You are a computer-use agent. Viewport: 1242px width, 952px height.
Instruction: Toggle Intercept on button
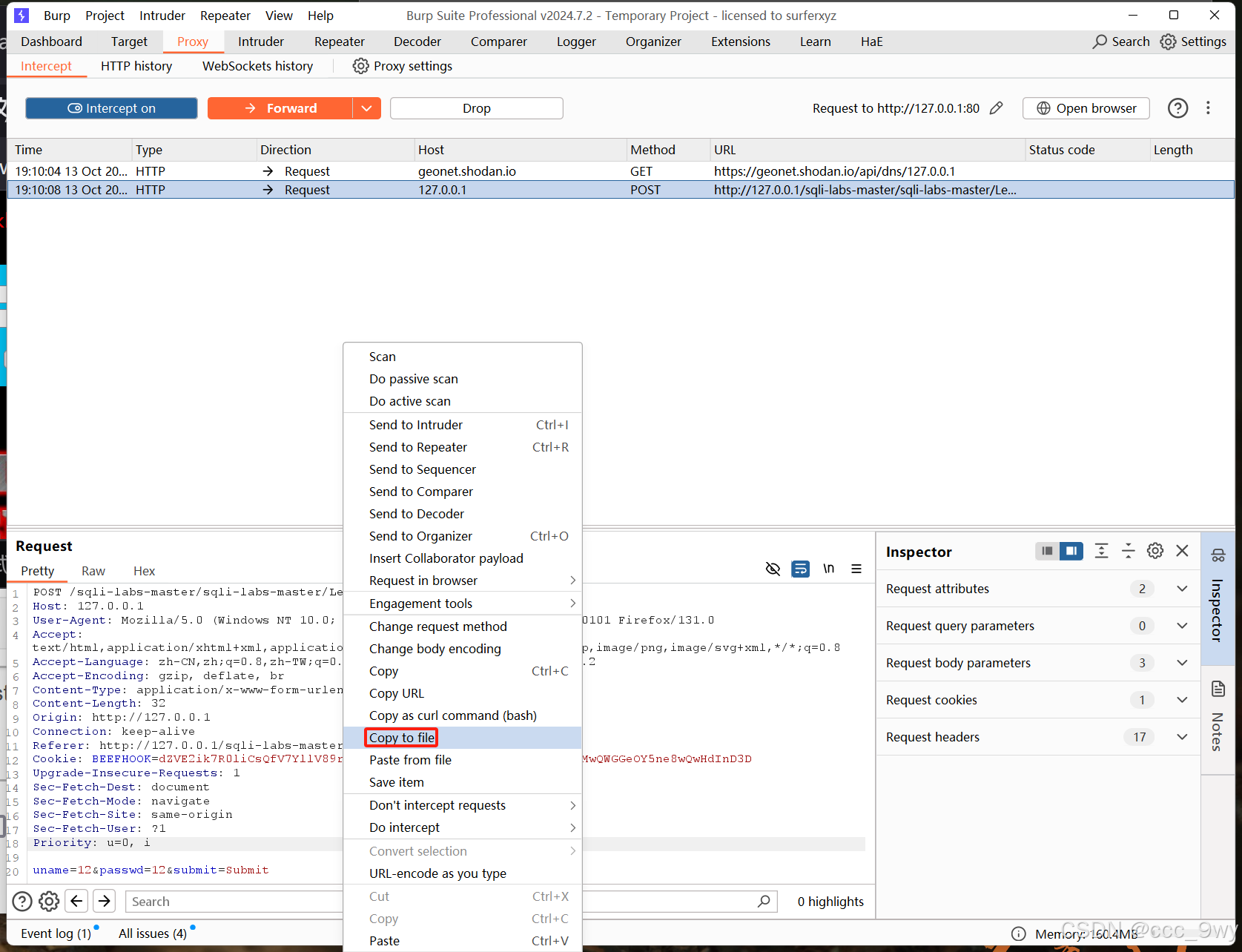[110, 108]
